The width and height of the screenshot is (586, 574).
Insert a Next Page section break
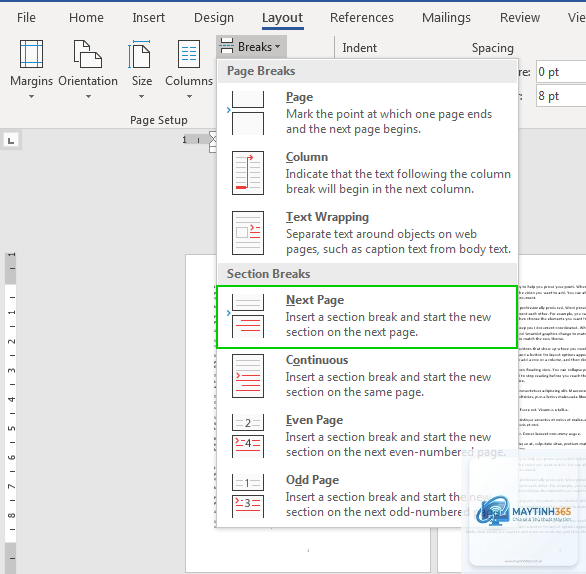point(367,317)
